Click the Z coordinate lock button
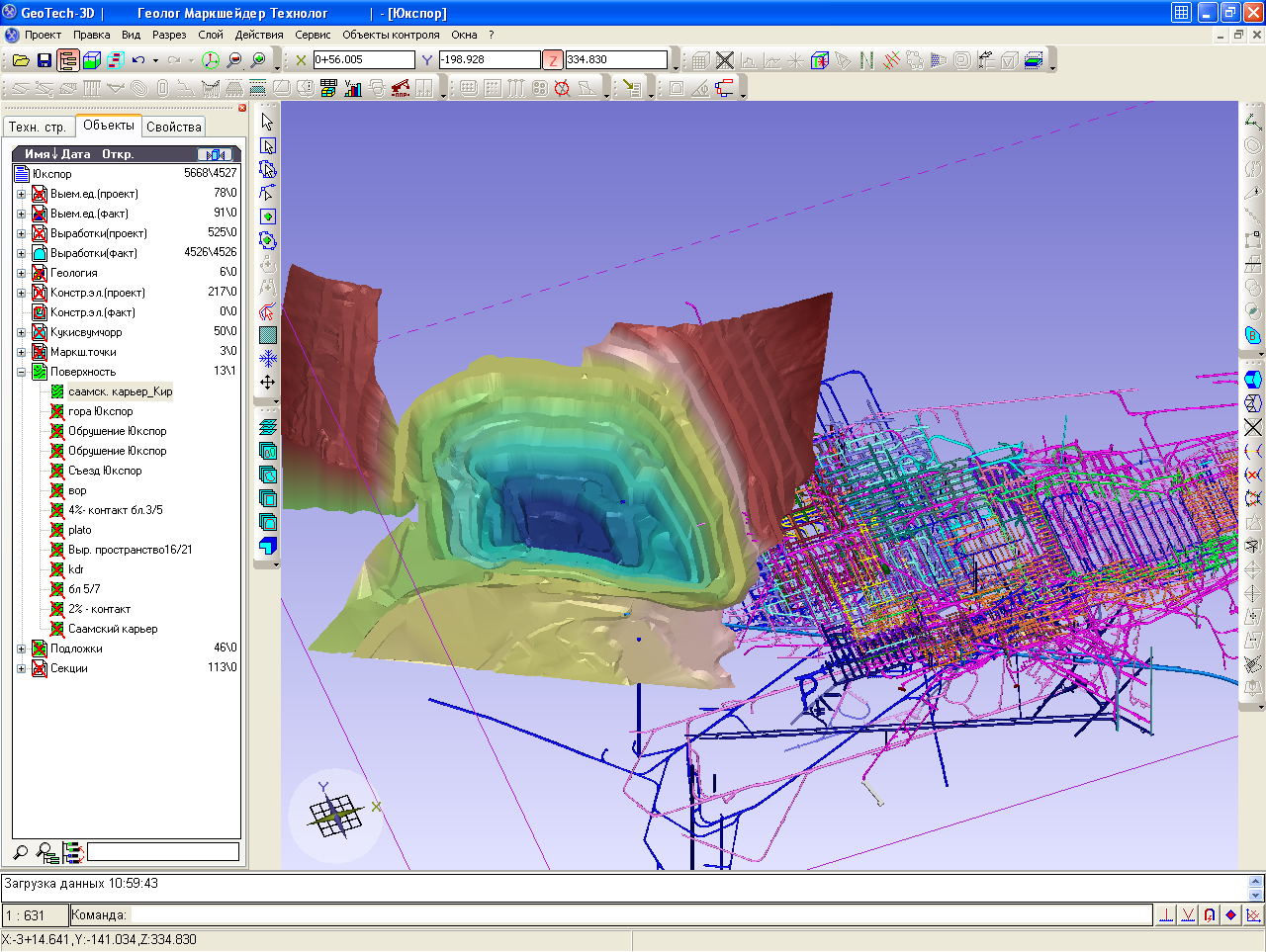This screenshot has width=1266, height=952. pyautogui.click(x=553, y=60)
